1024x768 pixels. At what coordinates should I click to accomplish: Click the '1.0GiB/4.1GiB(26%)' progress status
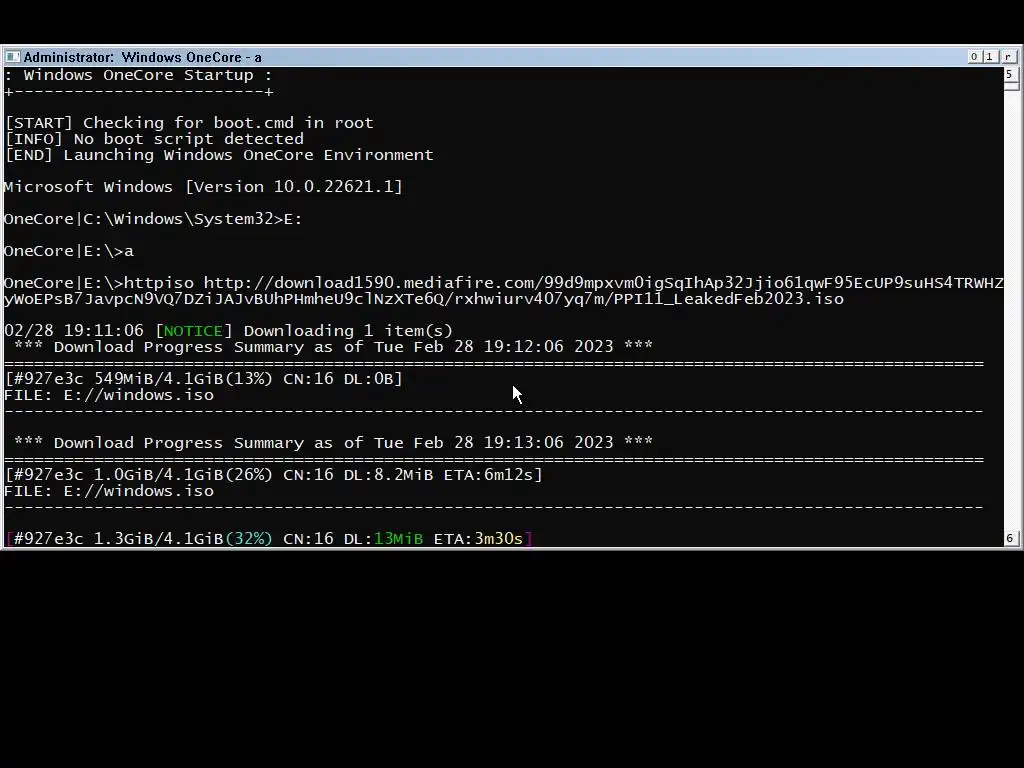point(183,475)
